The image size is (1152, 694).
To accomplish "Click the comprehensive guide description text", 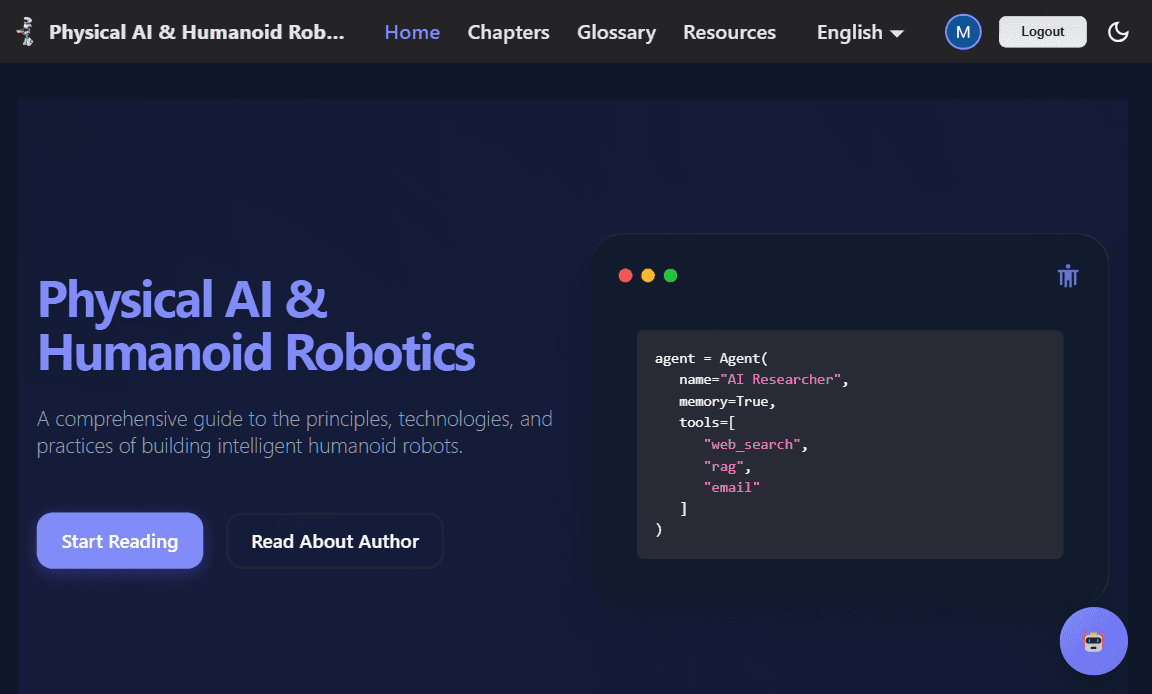I will (x=295, y=432).
